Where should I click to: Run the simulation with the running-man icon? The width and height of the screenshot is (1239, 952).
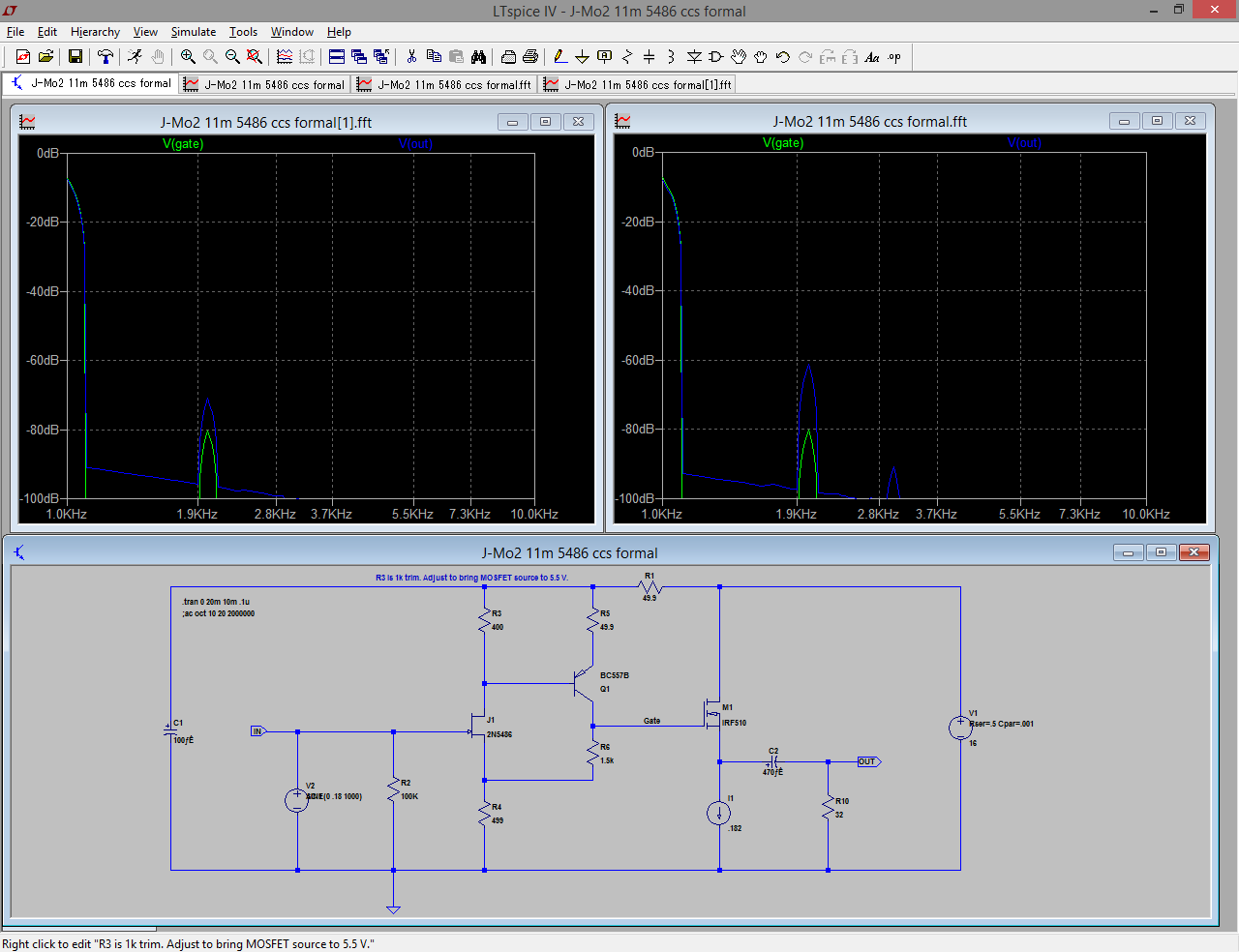135,57
